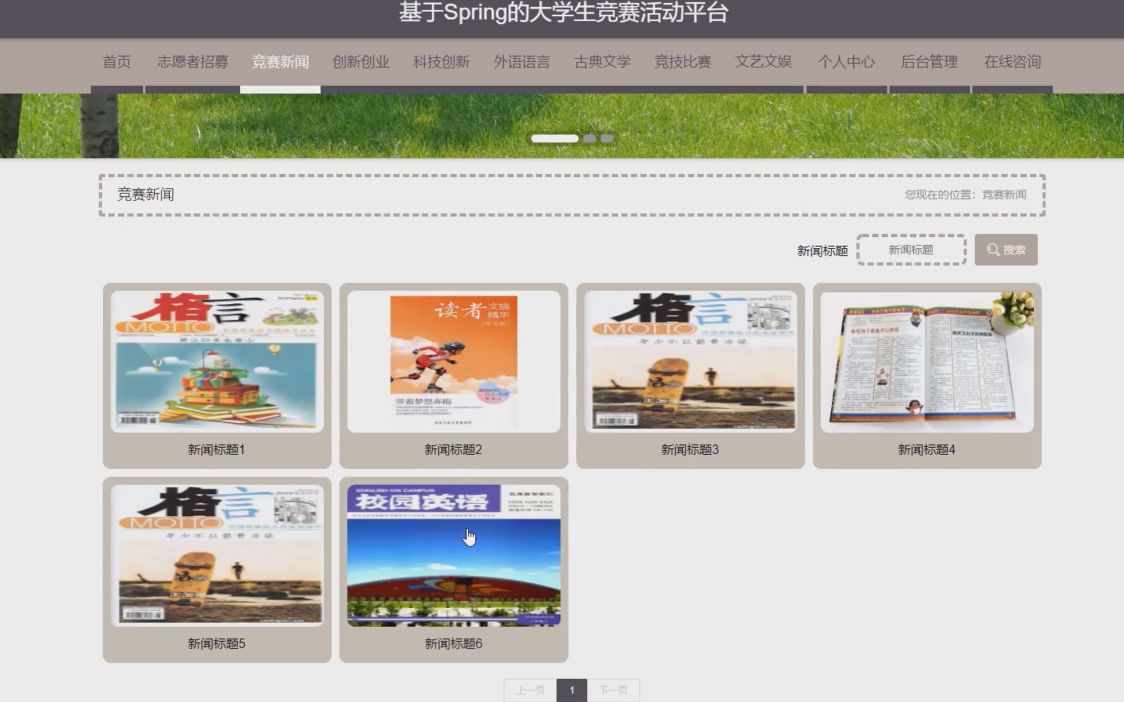Switch to 外语语言 category
1124x702 pixels.
tap(521, 62)
